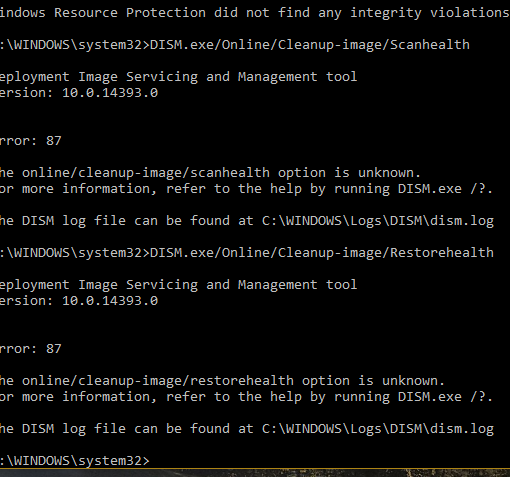Select the restorehealth option is unknown message
This screenshot has width=510, height=477.
pos(222,381)
